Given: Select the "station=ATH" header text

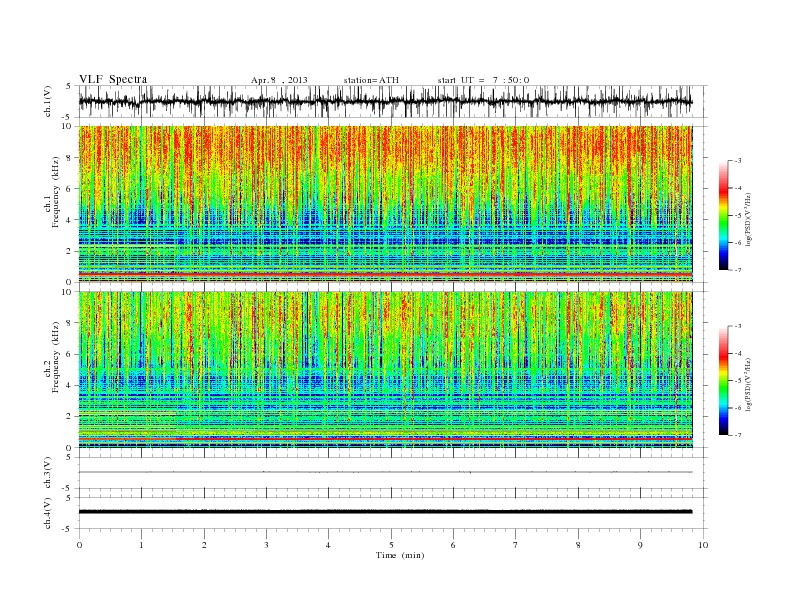Looking at the screenshot, I should [x=371, y=80].
